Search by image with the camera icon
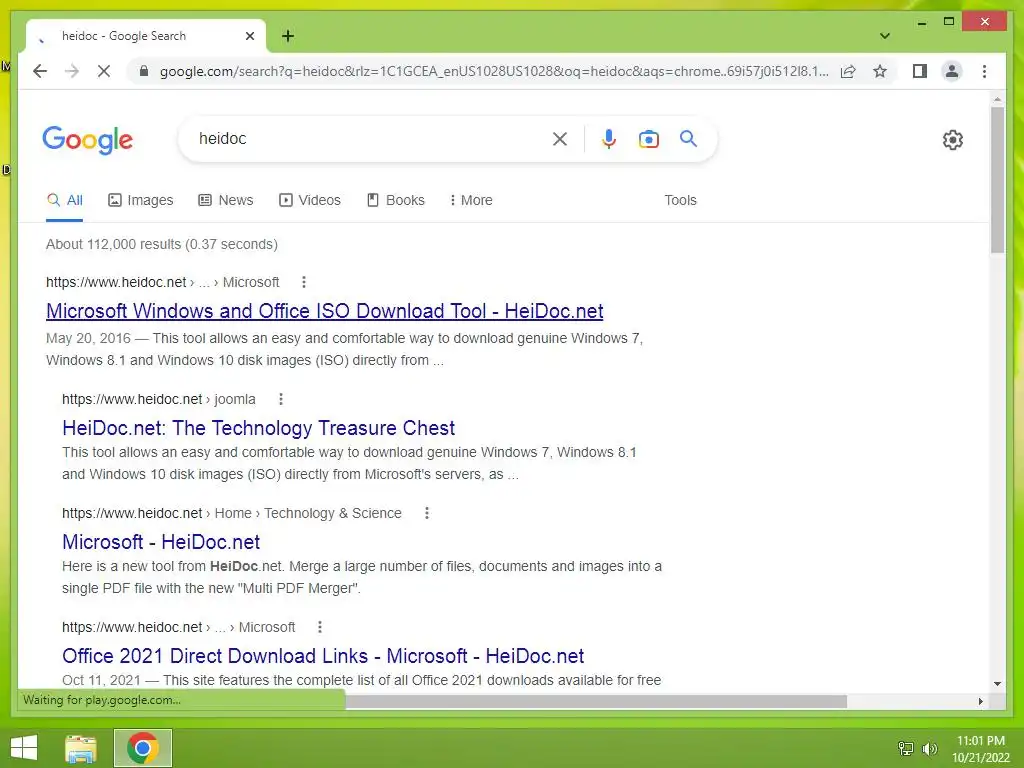 [x=648, y=138]
